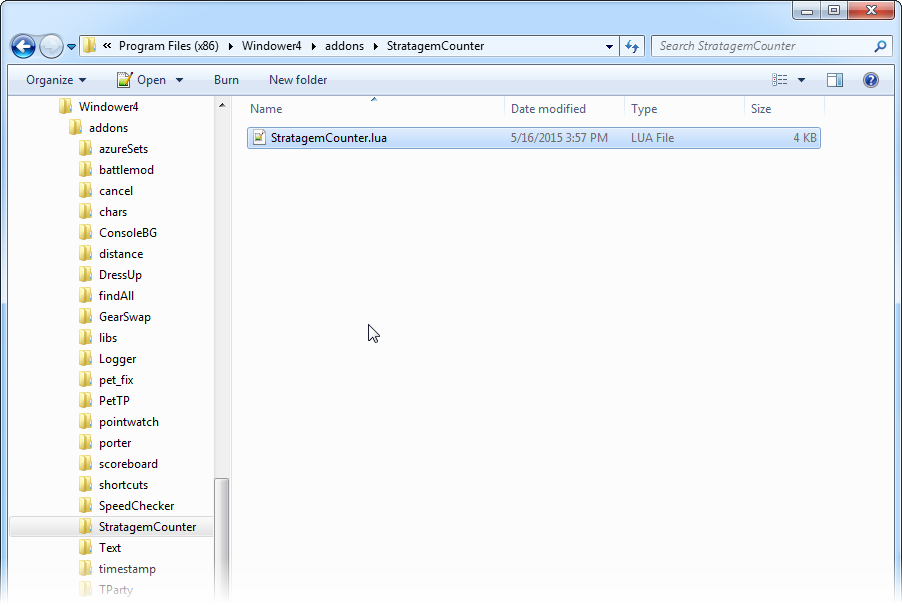Screen dimensions: 902x606
Task: Maximize the Explorer window
Action: [834, 10]
